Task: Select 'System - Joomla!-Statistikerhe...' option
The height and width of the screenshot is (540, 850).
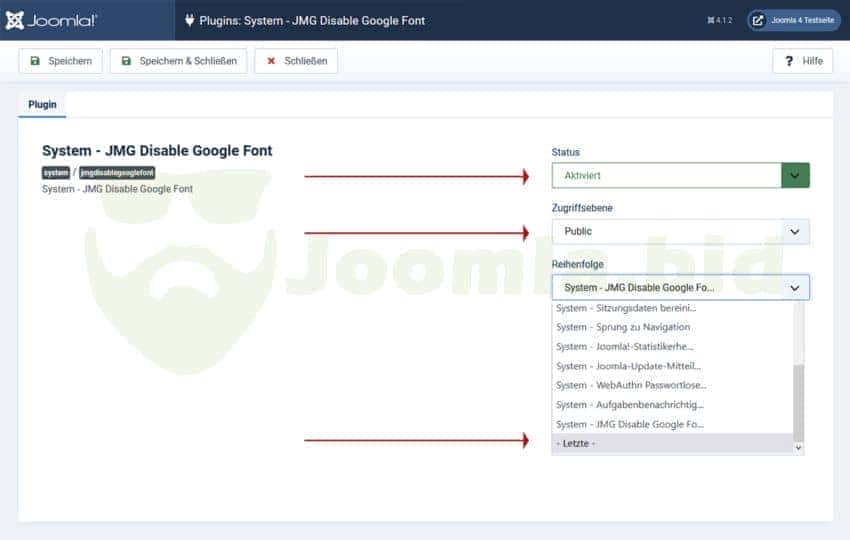Action: tap(672, 346)
